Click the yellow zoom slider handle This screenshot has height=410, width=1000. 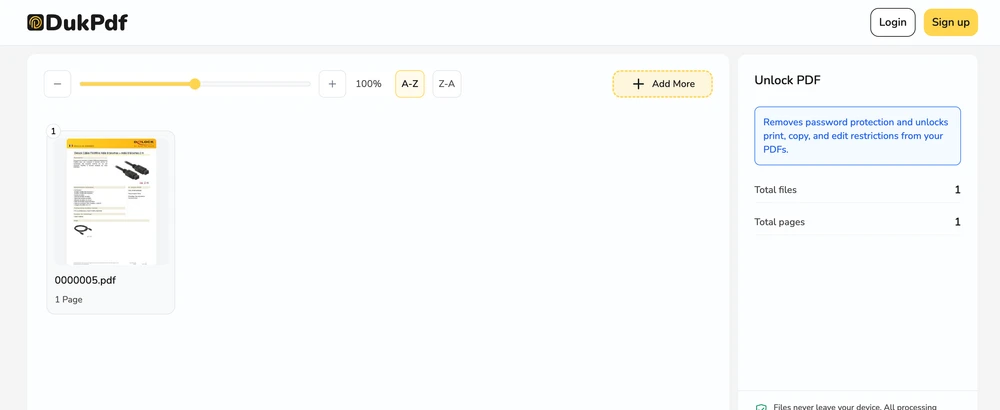tap(195, 84)
